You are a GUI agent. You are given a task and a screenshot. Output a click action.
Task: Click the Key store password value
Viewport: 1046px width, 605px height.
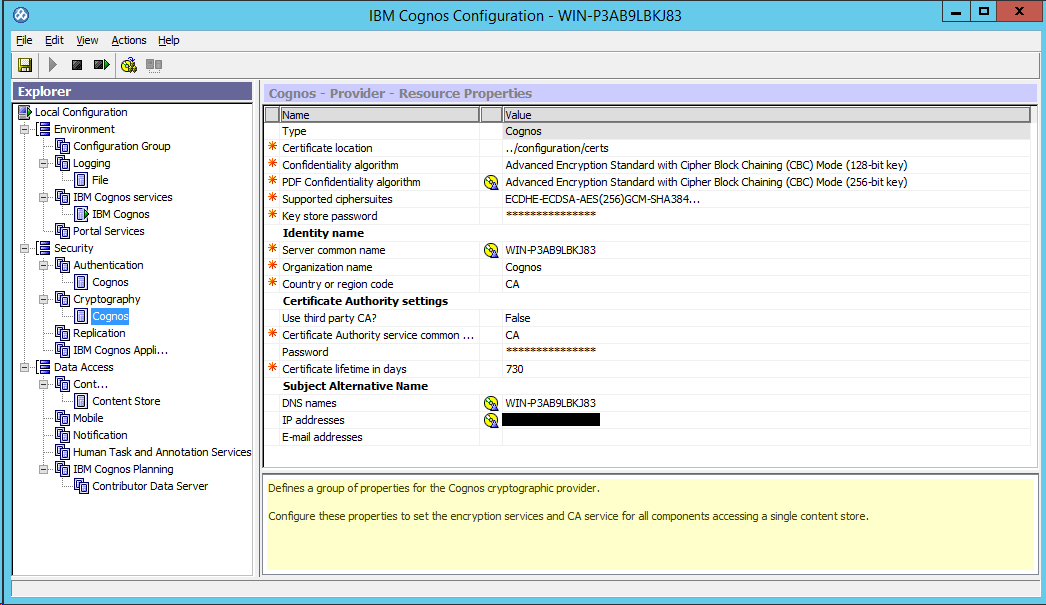pos(766,216)
